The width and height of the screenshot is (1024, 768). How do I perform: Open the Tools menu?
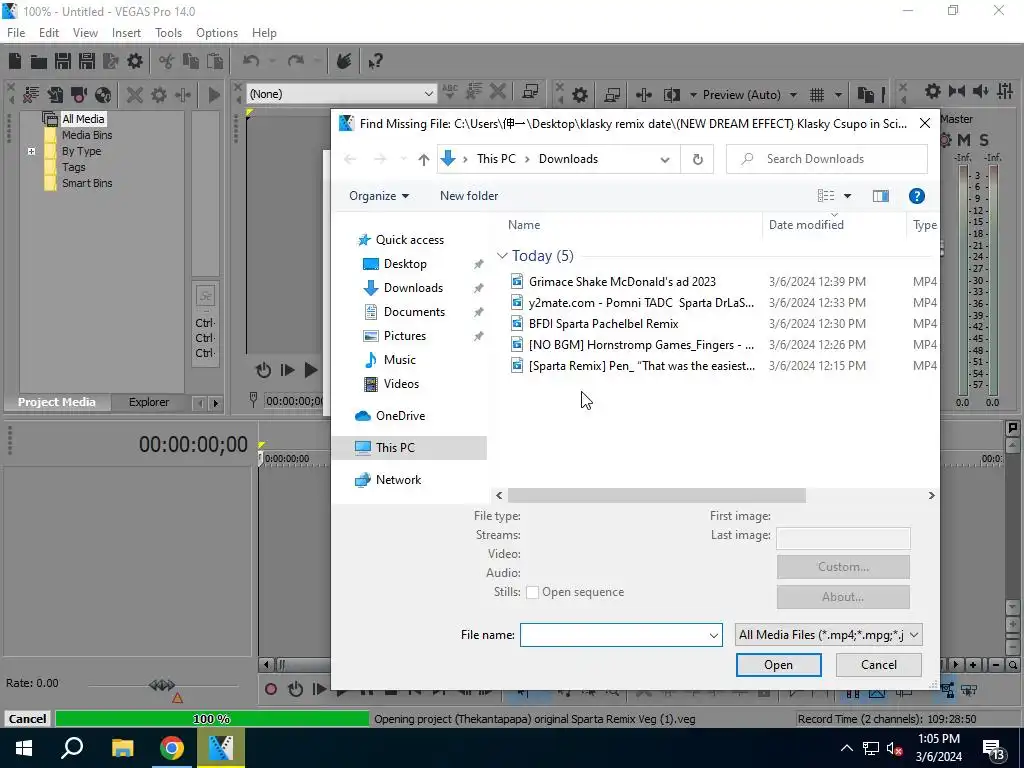tap(168, 33)
